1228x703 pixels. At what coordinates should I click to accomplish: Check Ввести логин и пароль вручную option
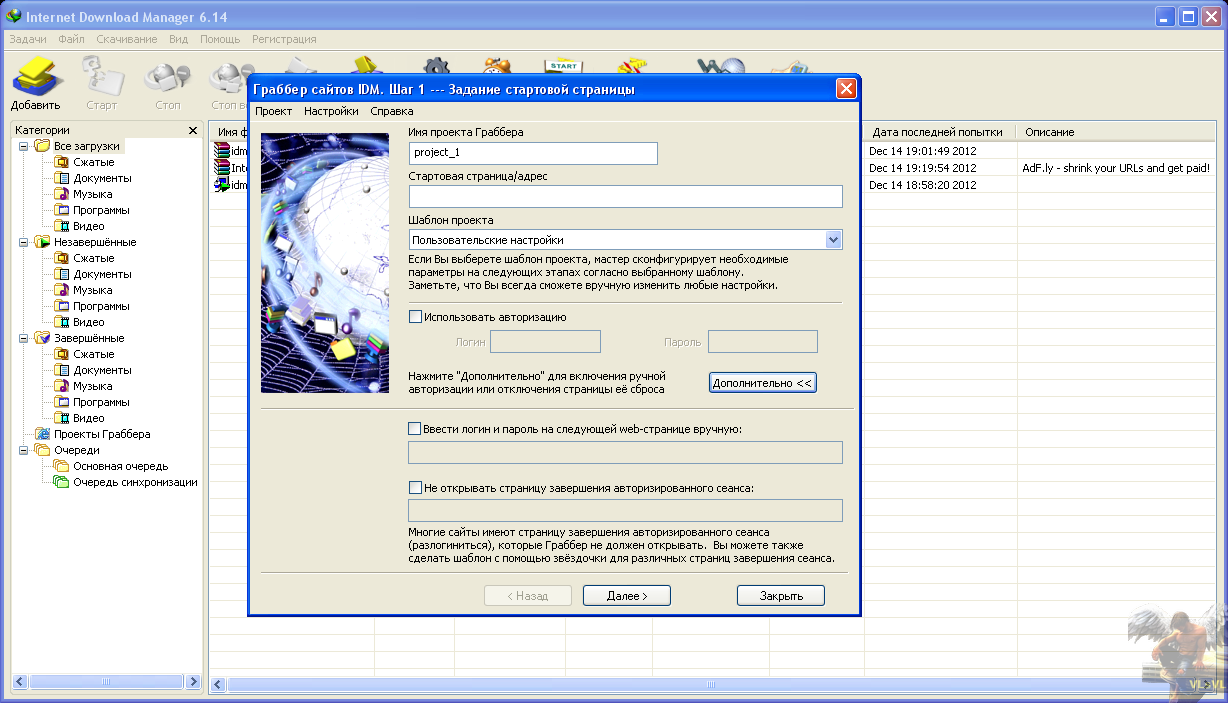(x=415, y=428)
